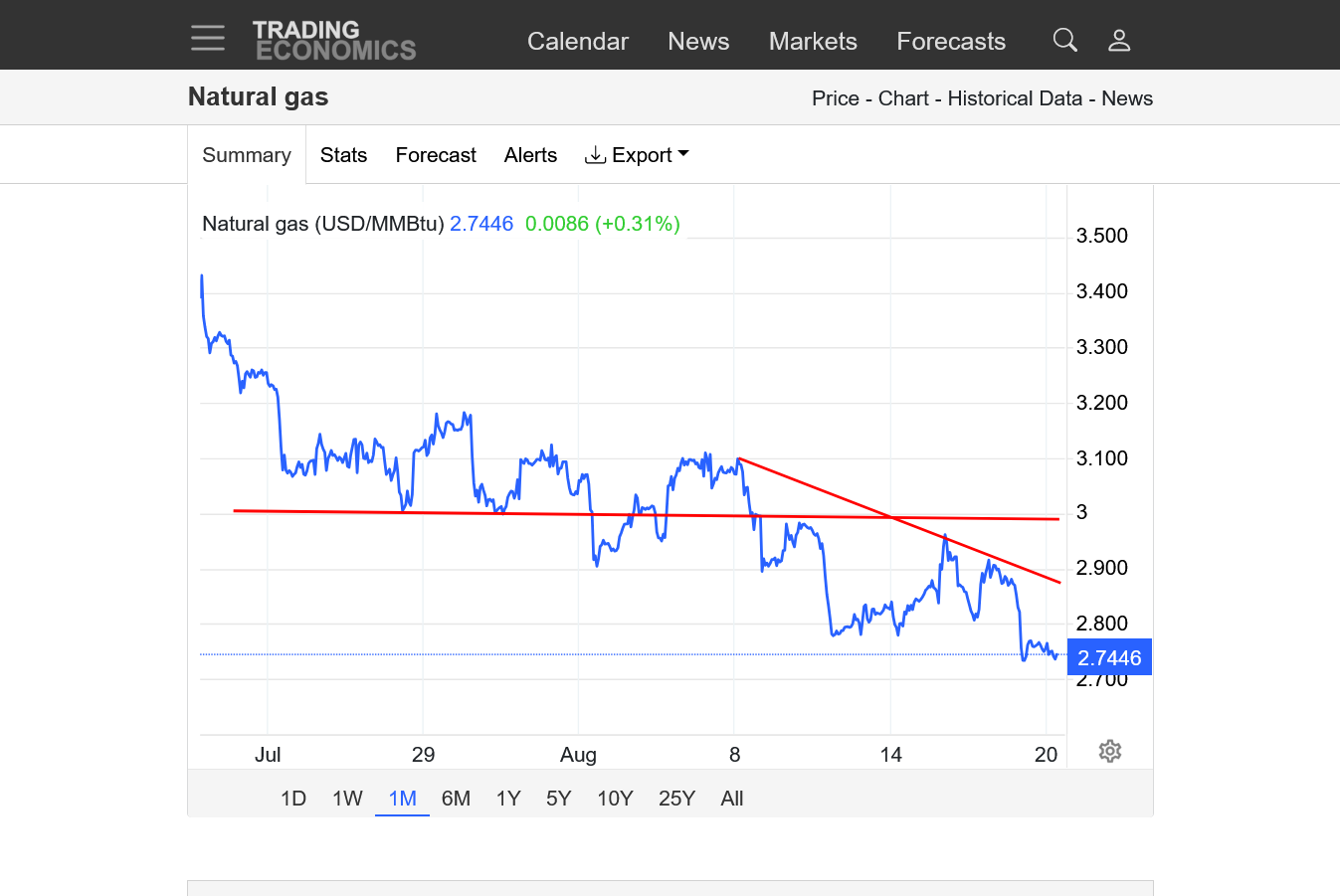This screenshot has width=1340, height=896.
Task: Select the 6M time range
Action: [456, 799]
